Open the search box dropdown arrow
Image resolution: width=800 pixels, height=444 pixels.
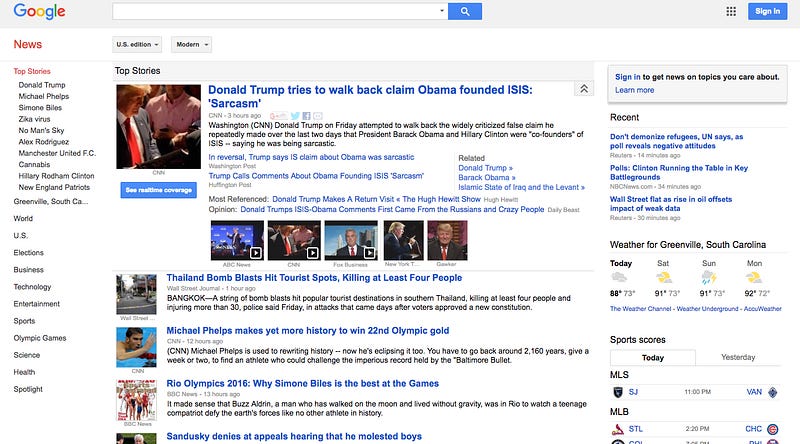(442, 11)
